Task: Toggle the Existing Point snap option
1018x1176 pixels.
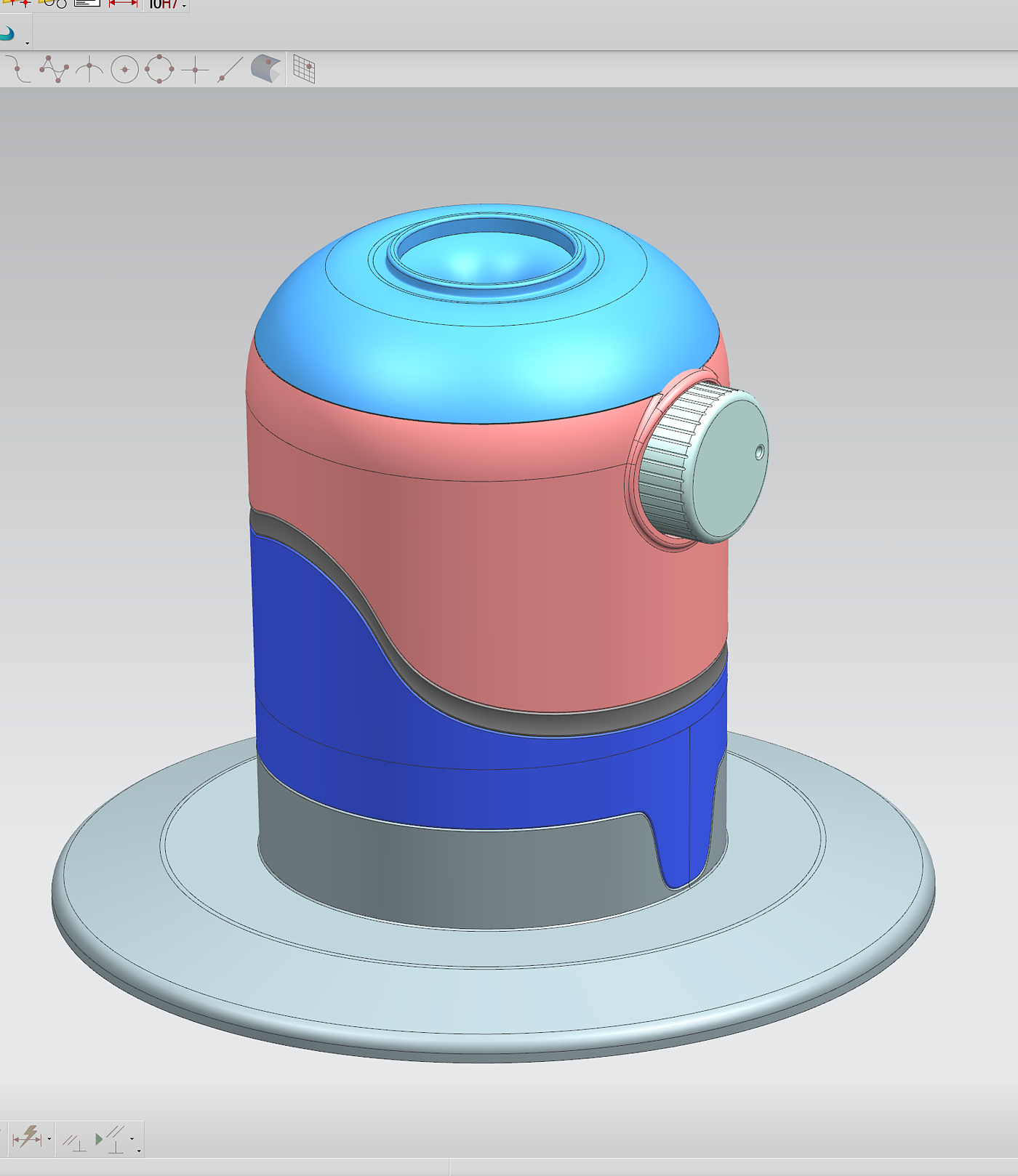Action: point(195,70)
